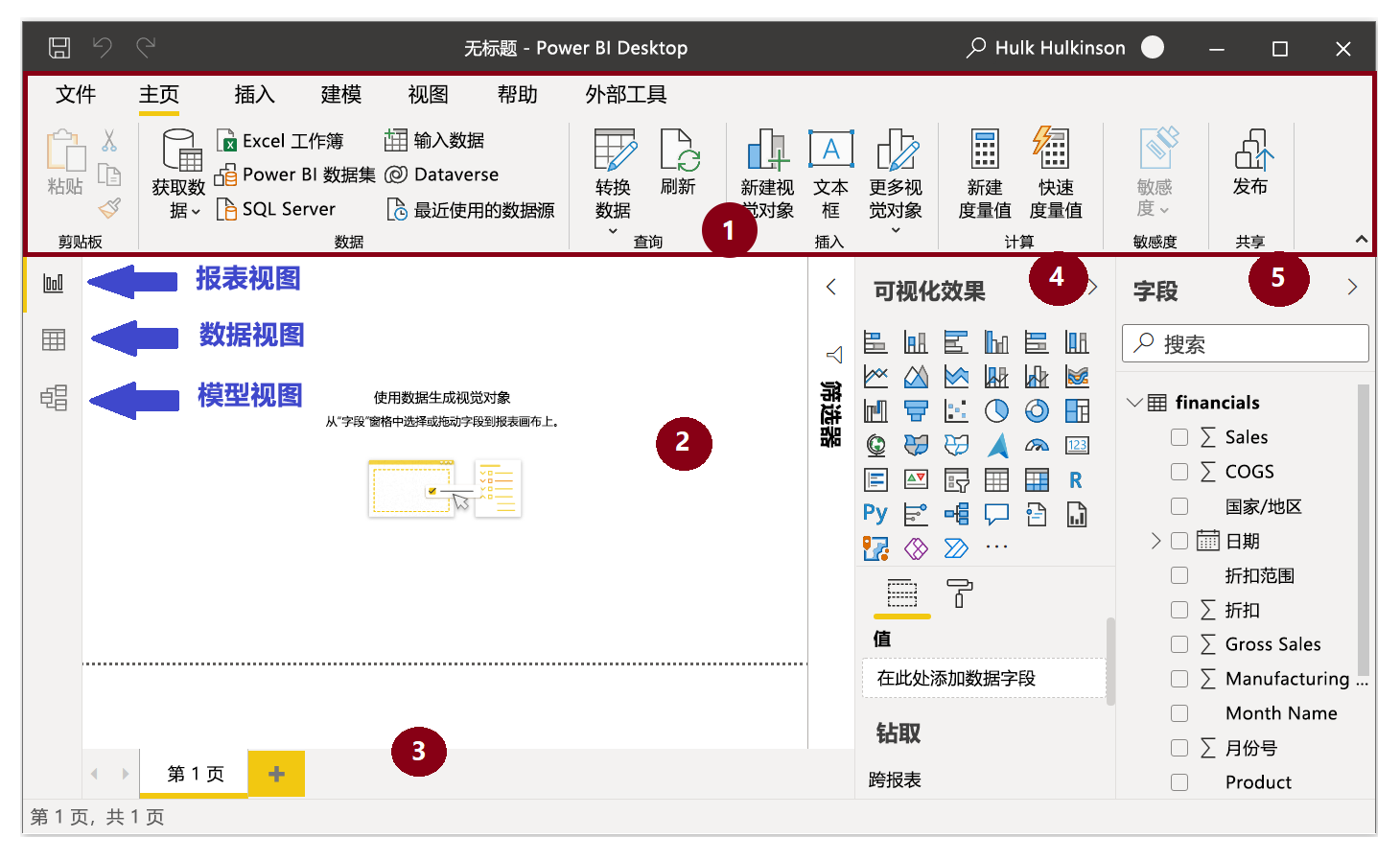
Task: Select the KPI visual icon
Action: tap(916, 479)
